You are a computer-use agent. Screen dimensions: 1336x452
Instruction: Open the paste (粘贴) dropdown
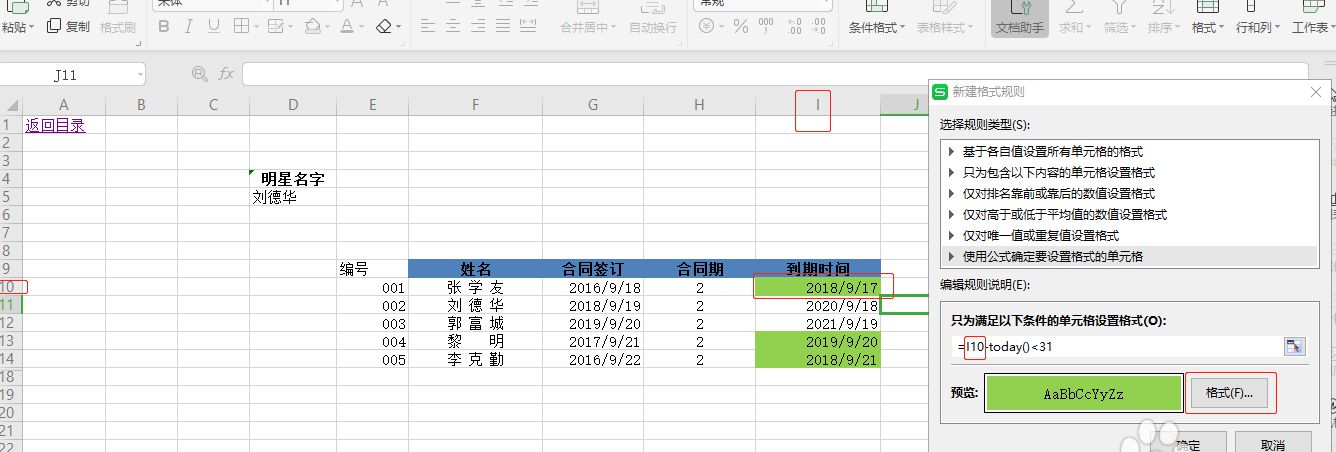[x=17, y=28]
